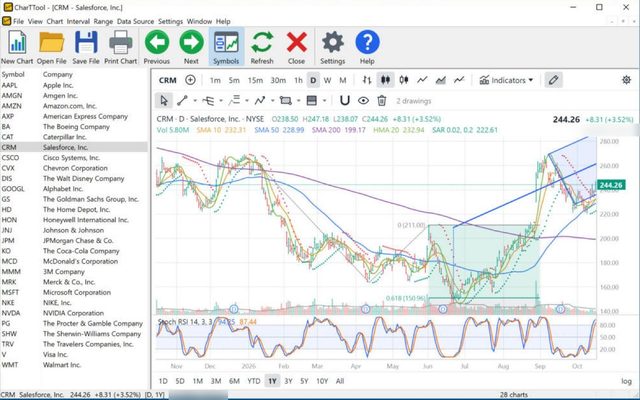Expand the pattern tool options arrow
Screen dimensions: 640x400
(273, 100)
